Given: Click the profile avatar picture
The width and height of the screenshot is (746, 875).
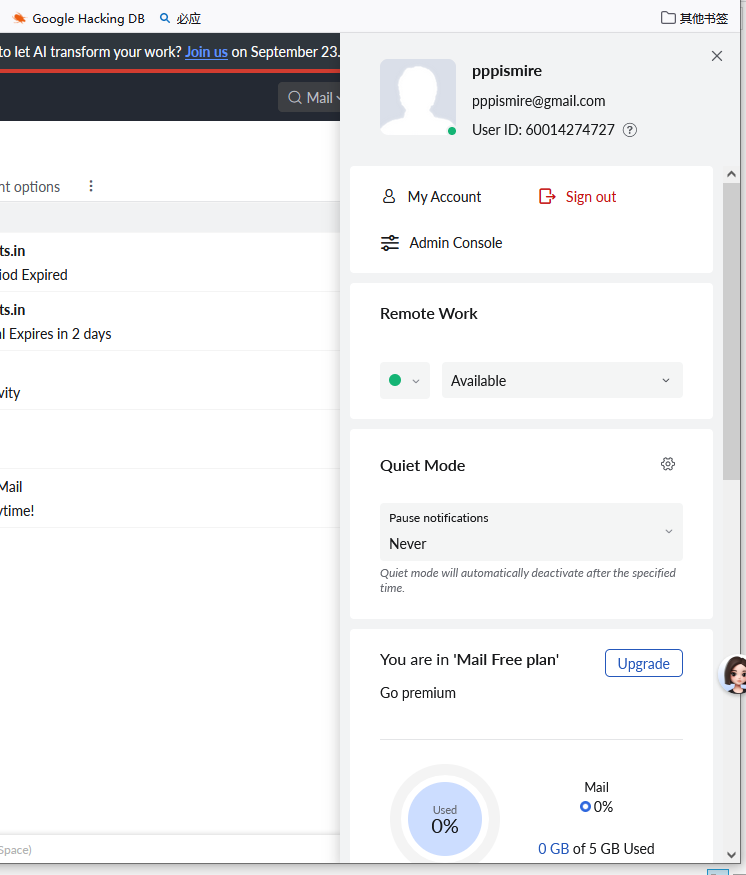Looking at the screenshot, I should point(417,97).
